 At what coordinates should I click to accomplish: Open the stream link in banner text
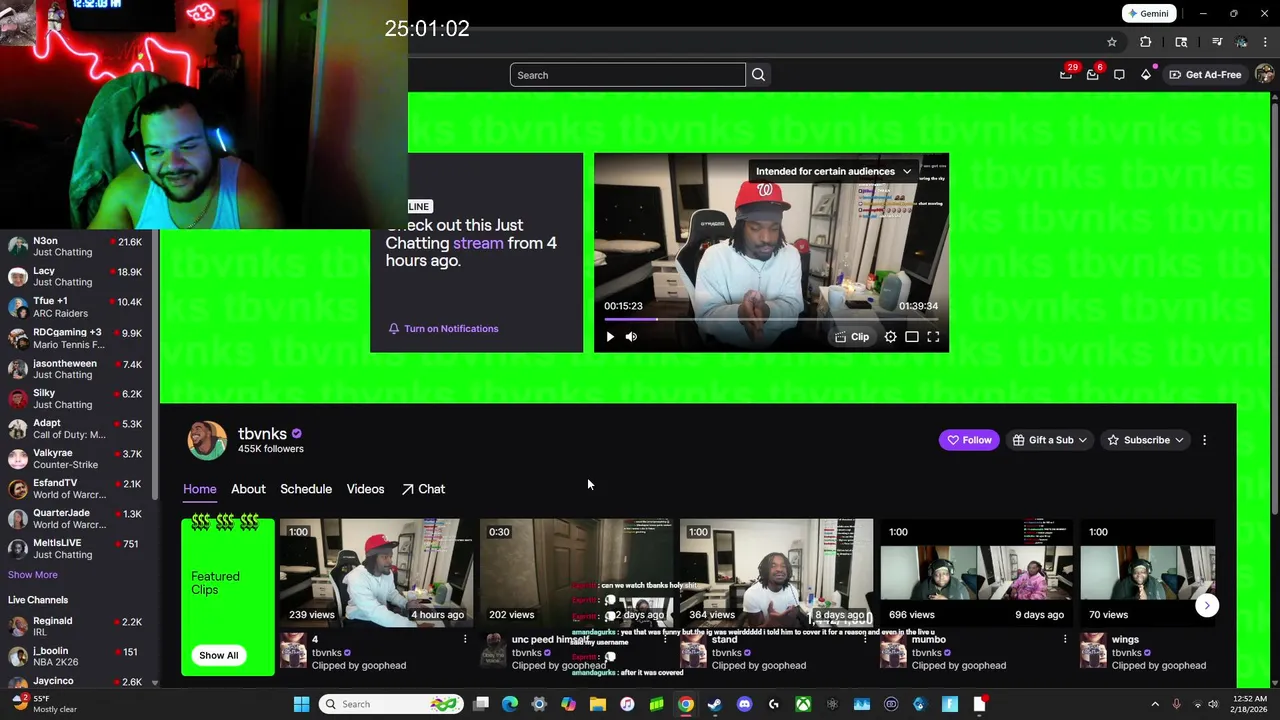(478, 243)
